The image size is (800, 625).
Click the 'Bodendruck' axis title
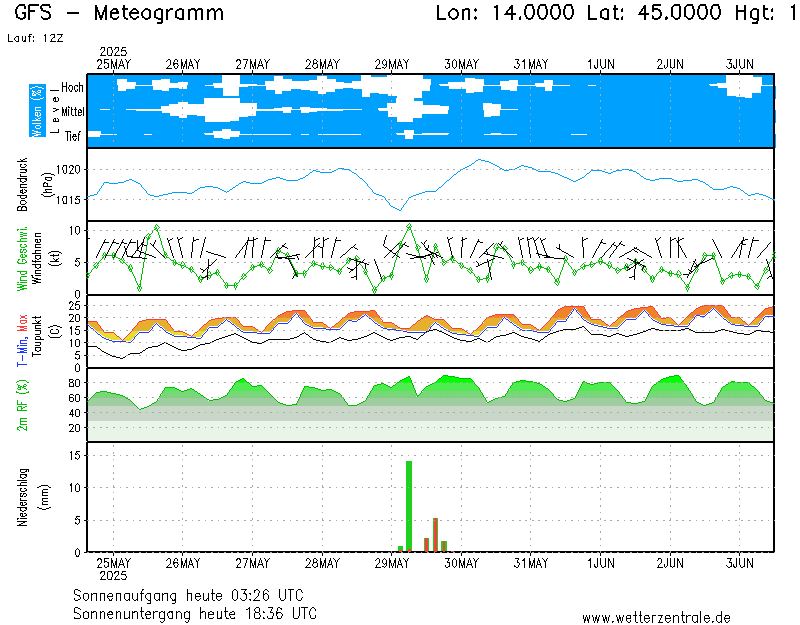click(x=22, y=185)
